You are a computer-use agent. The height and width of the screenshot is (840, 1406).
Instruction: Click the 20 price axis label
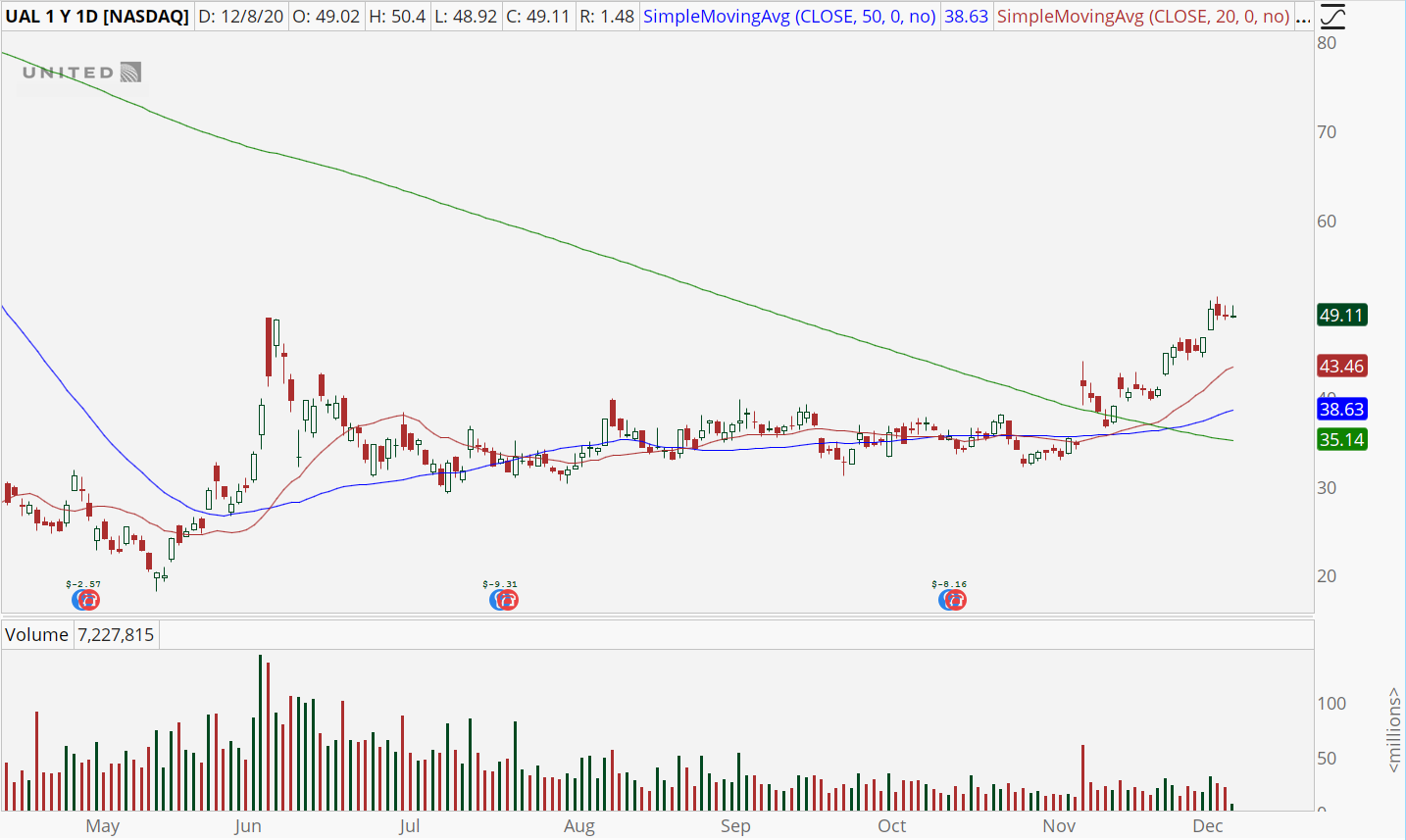point(1327,576)
